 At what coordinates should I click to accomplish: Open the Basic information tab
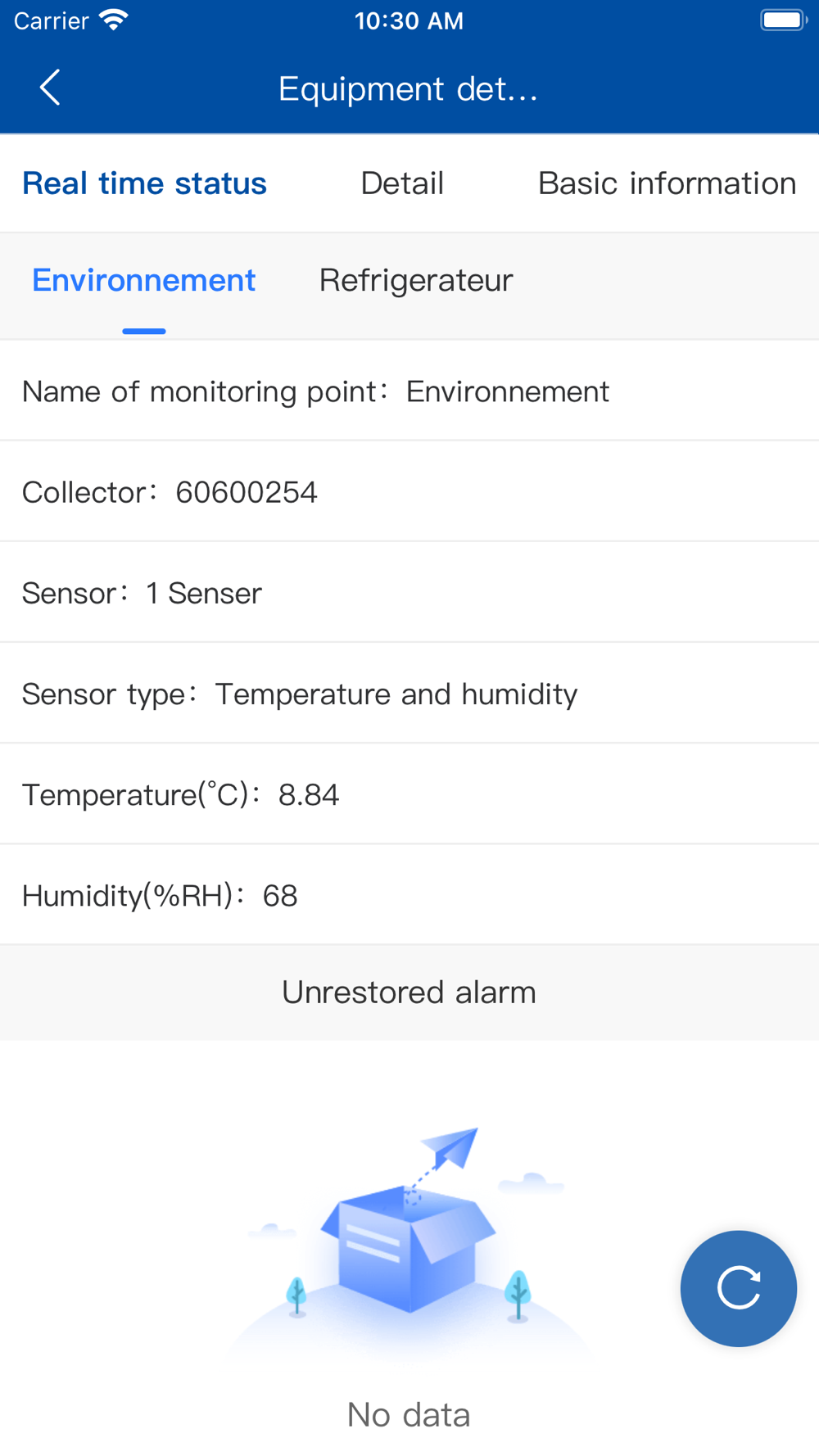pyautogui.click(x=667, y=183)
